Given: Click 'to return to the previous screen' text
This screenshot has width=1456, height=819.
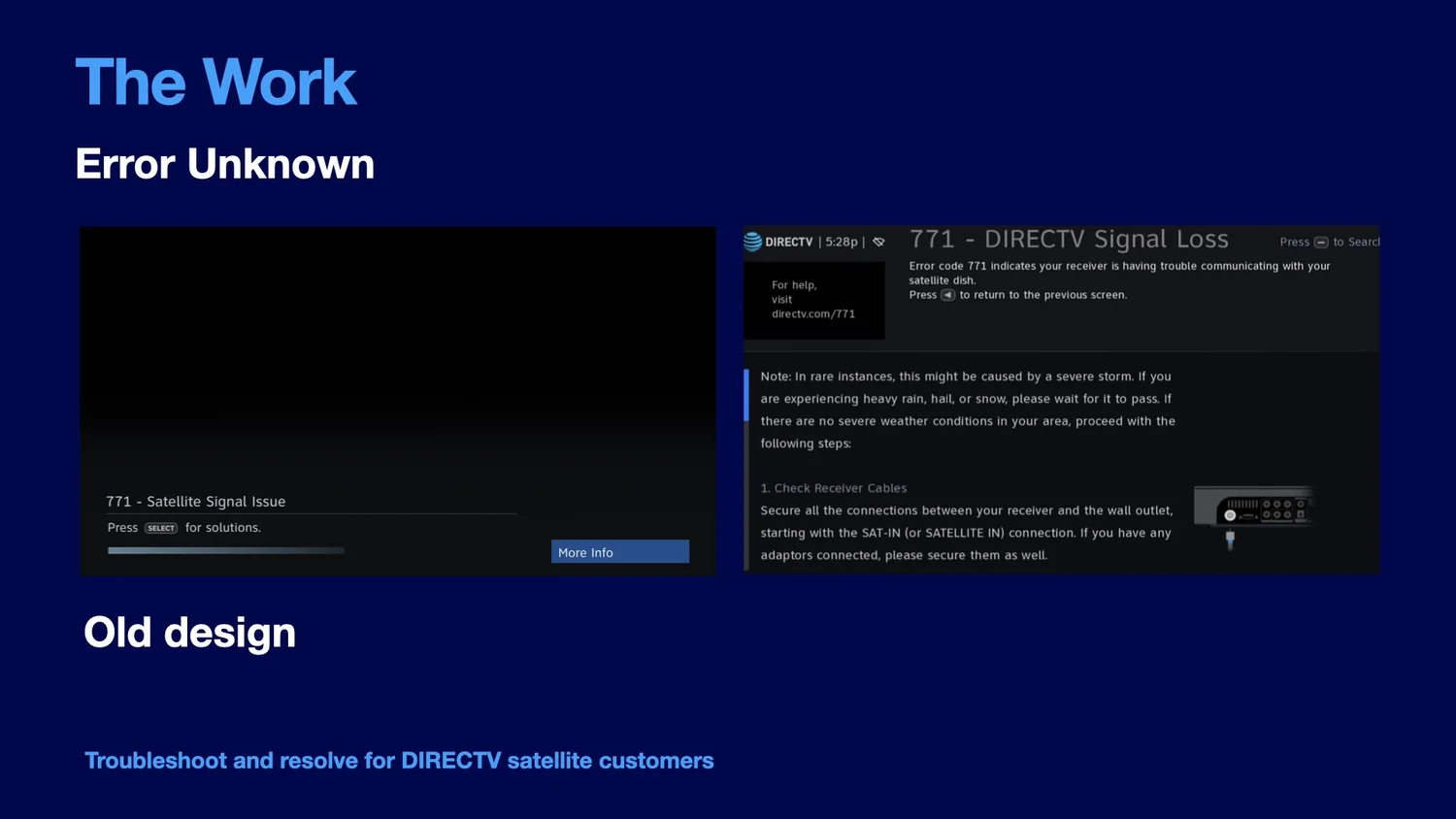Looking at the screenshot, I should coord(1043,295).
